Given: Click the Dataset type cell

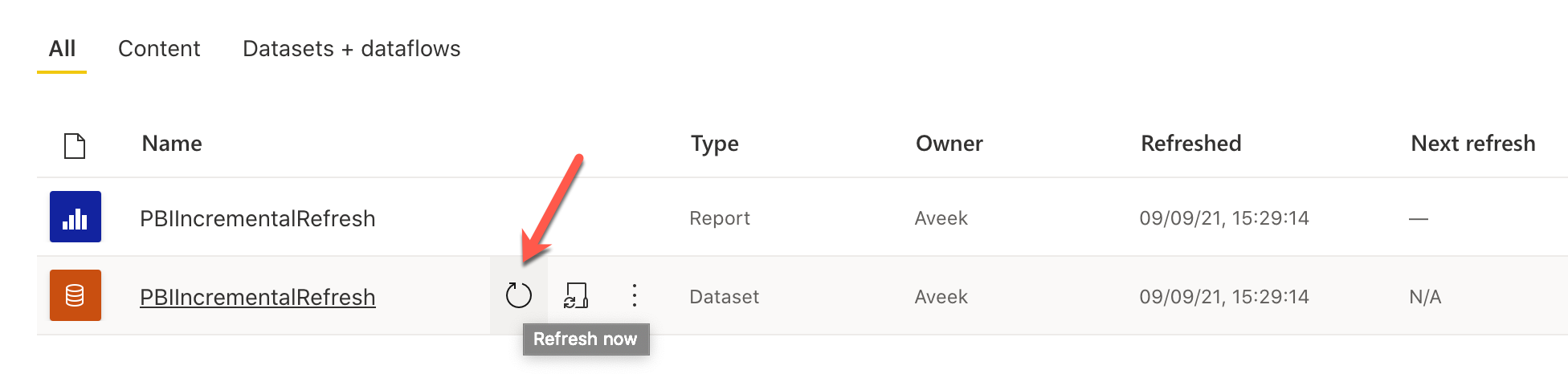Looking at the screenshot, I should [724, 297].
